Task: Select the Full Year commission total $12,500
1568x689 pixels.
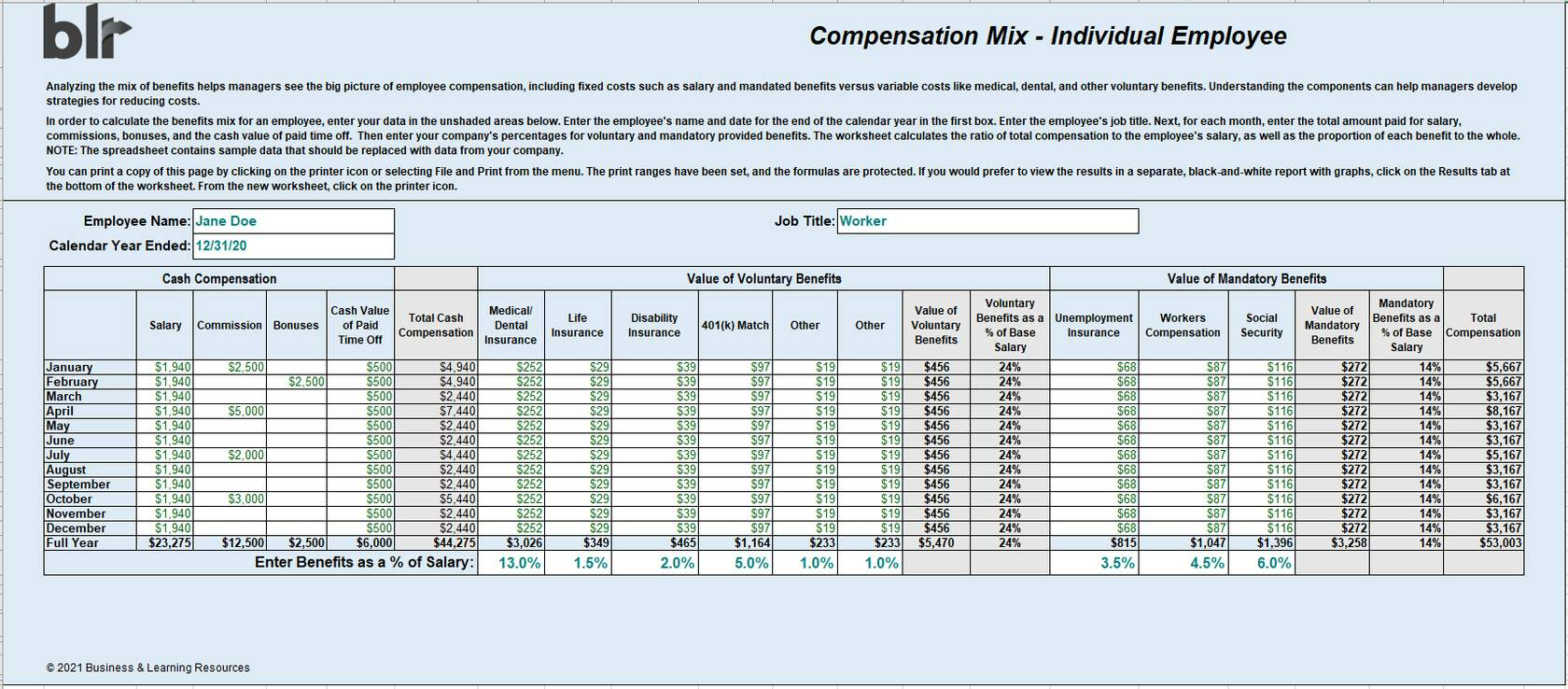Action: coord(230,542)
